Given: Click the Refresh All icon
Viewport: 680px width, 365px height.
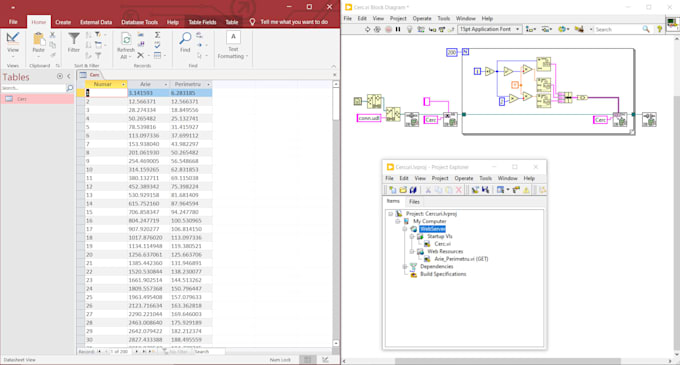Looking at the screenshot, I should pos(126,39).
